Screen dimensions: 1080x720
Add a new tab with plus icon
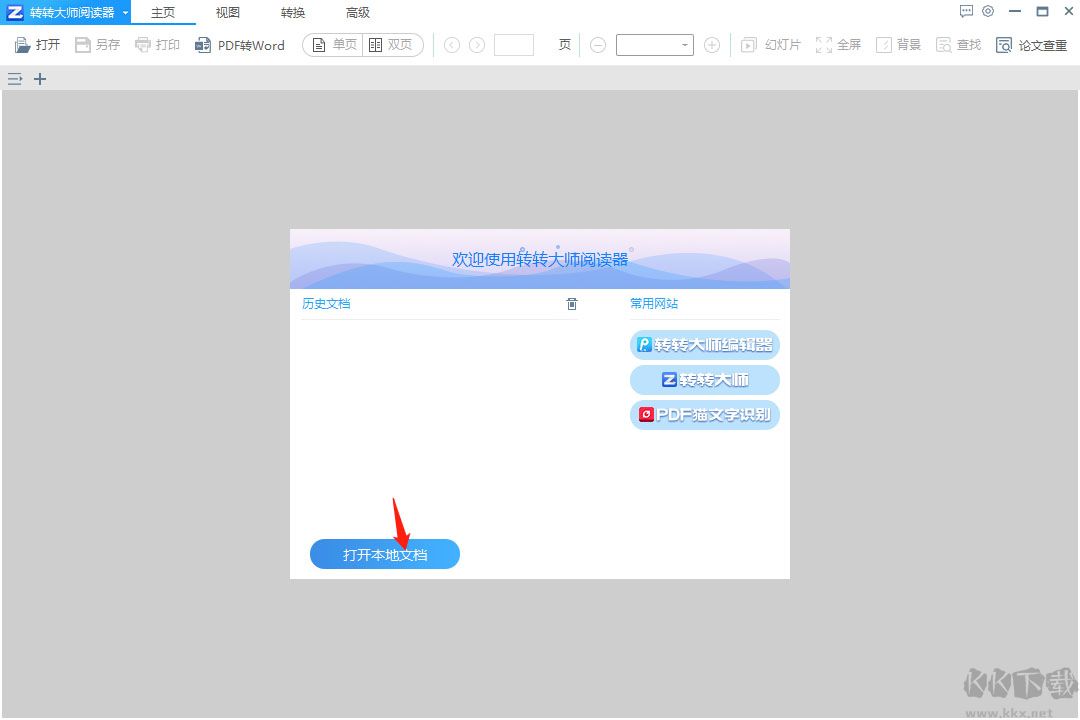tap(40, 79)
